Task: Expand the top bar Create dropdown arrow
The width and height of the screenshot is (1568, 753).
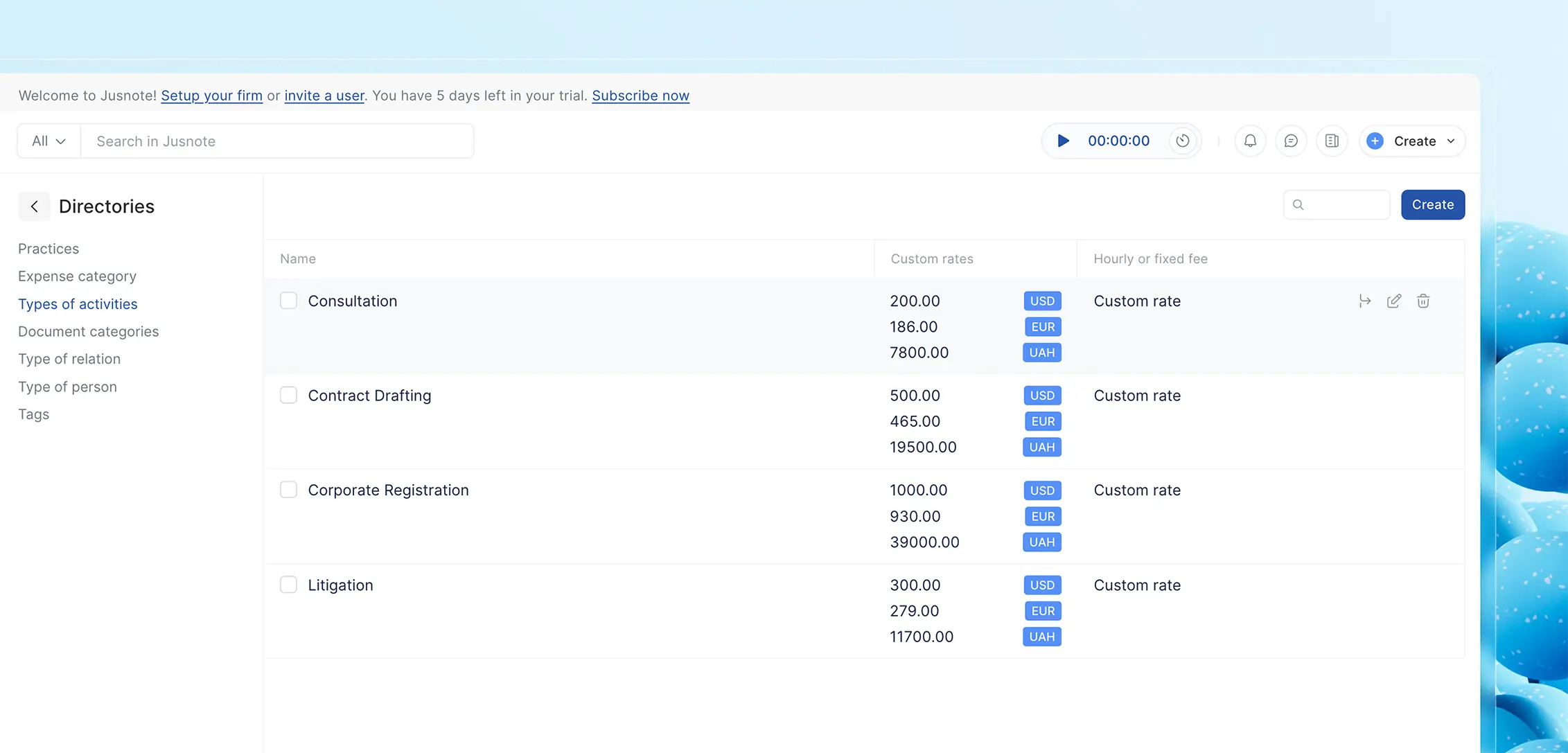Action: pyautogui.click(x=1451, y=141)
